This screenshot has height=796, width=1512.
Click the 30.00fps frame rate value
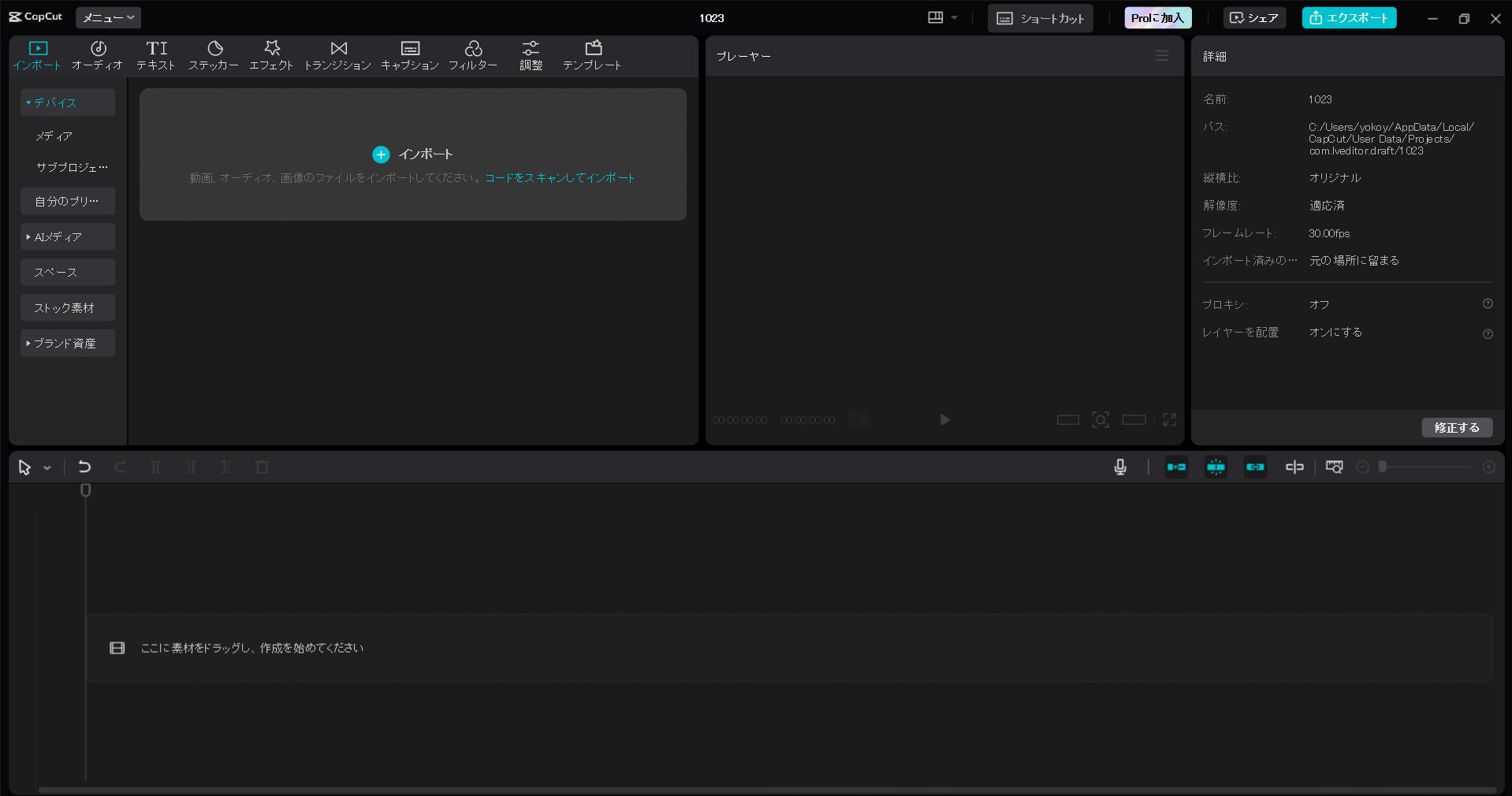pos(1329,233)
